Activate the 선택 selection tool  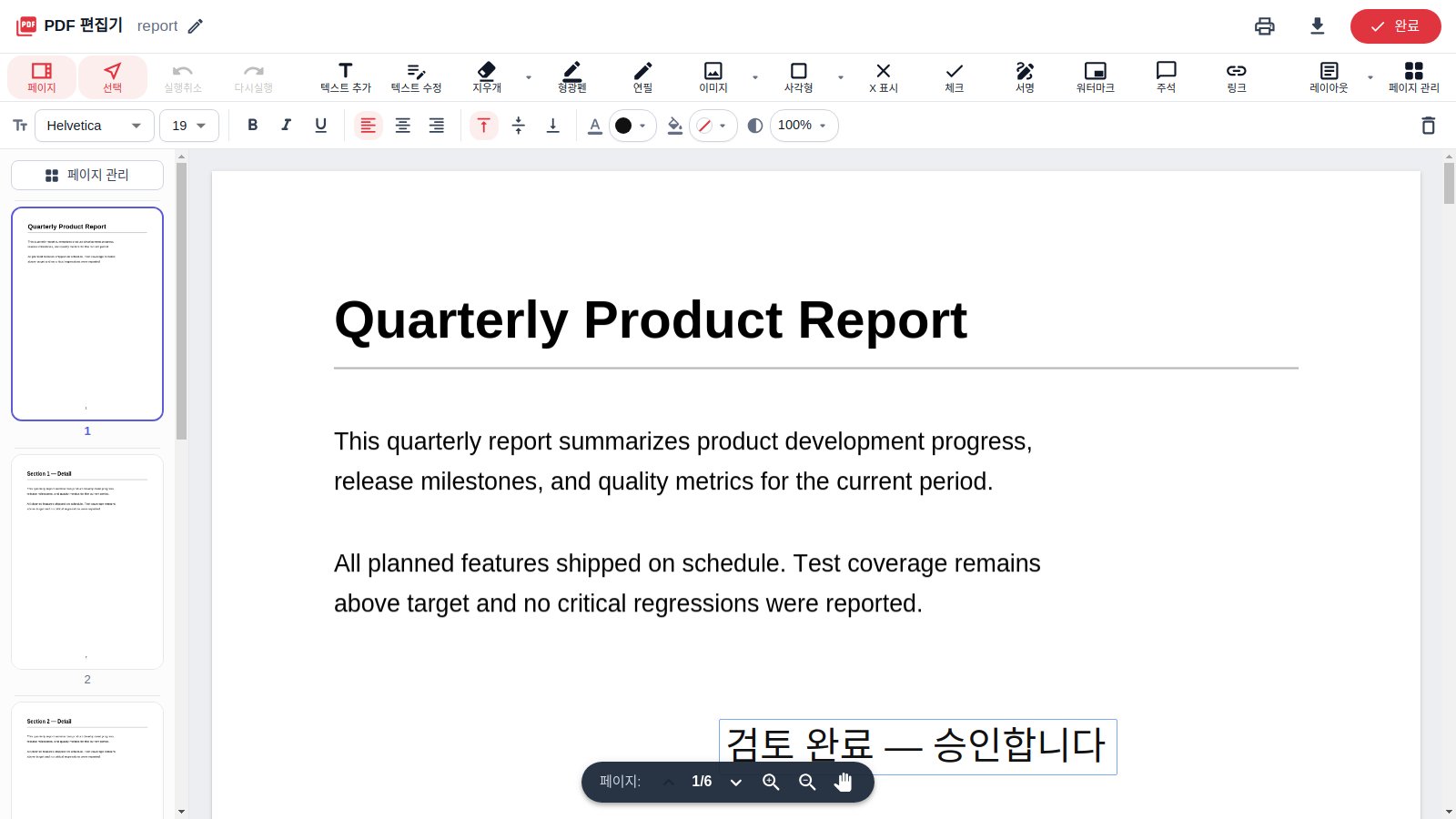tap(113, 77)
